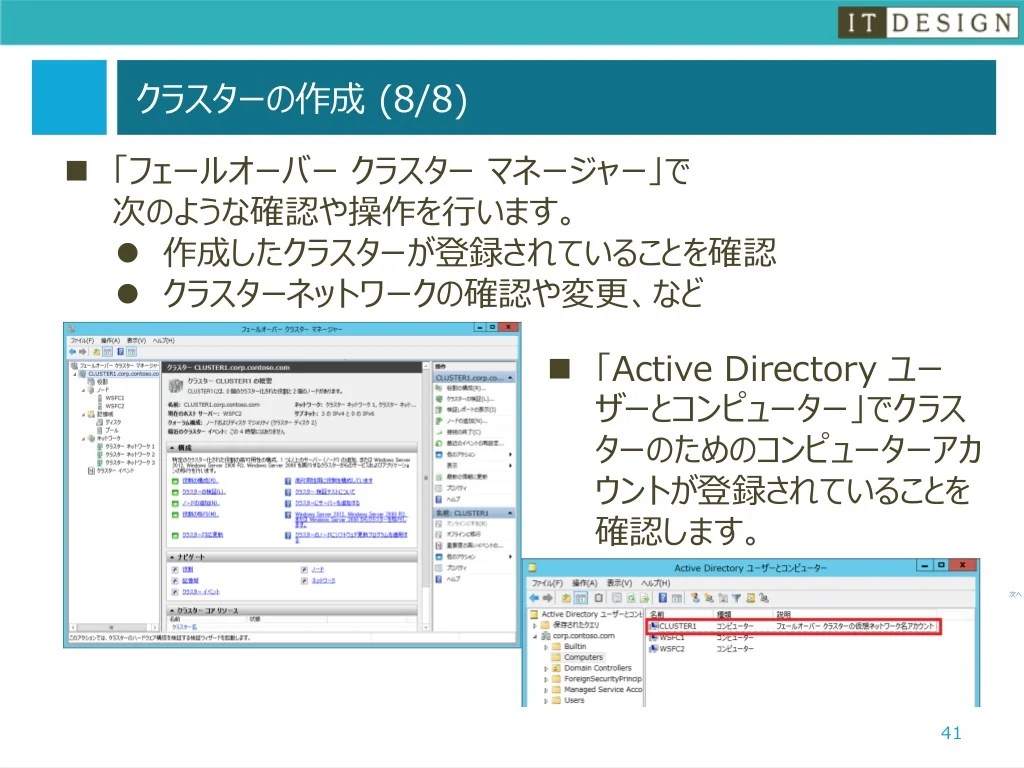Collapse 記憶域 node in cluster tree
The image size is (1024, 768).
click(84, 414)
